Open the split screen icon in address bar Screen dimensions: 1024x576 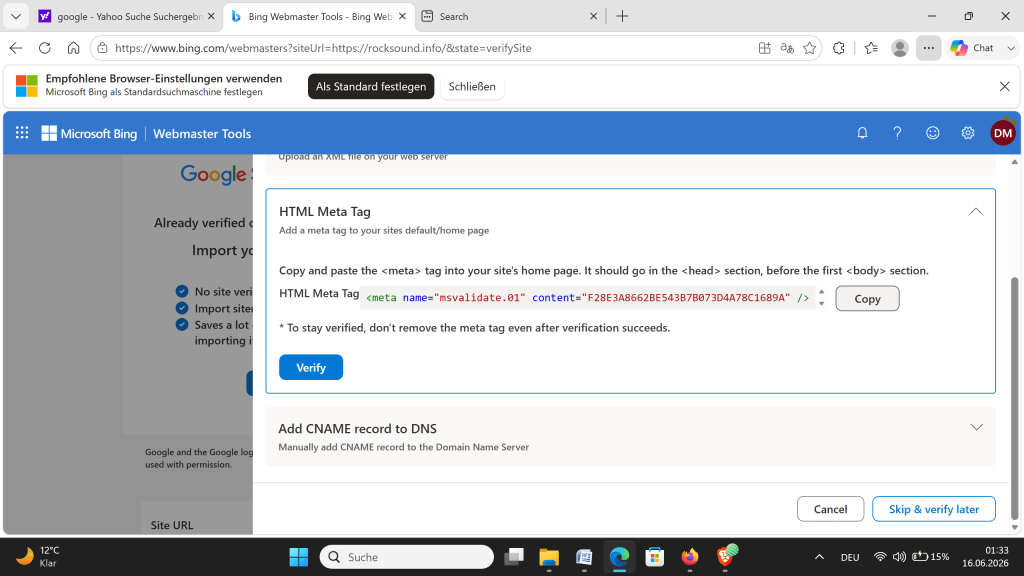pyautogui.click(x=765, y=48)
